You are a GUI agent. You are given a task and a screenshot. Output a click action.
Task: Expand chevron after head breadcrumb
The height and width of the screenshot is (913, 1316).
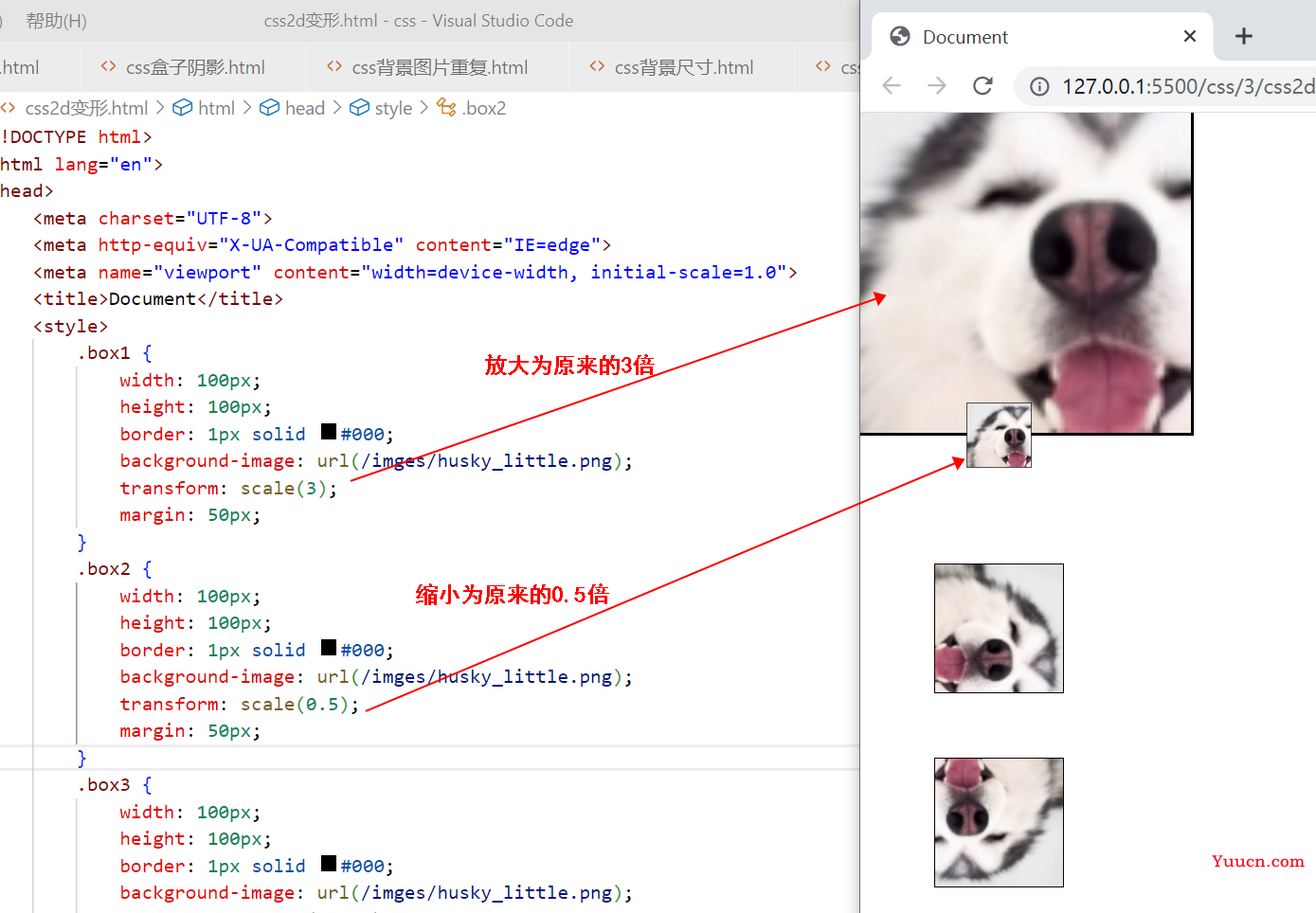point(337,108)
